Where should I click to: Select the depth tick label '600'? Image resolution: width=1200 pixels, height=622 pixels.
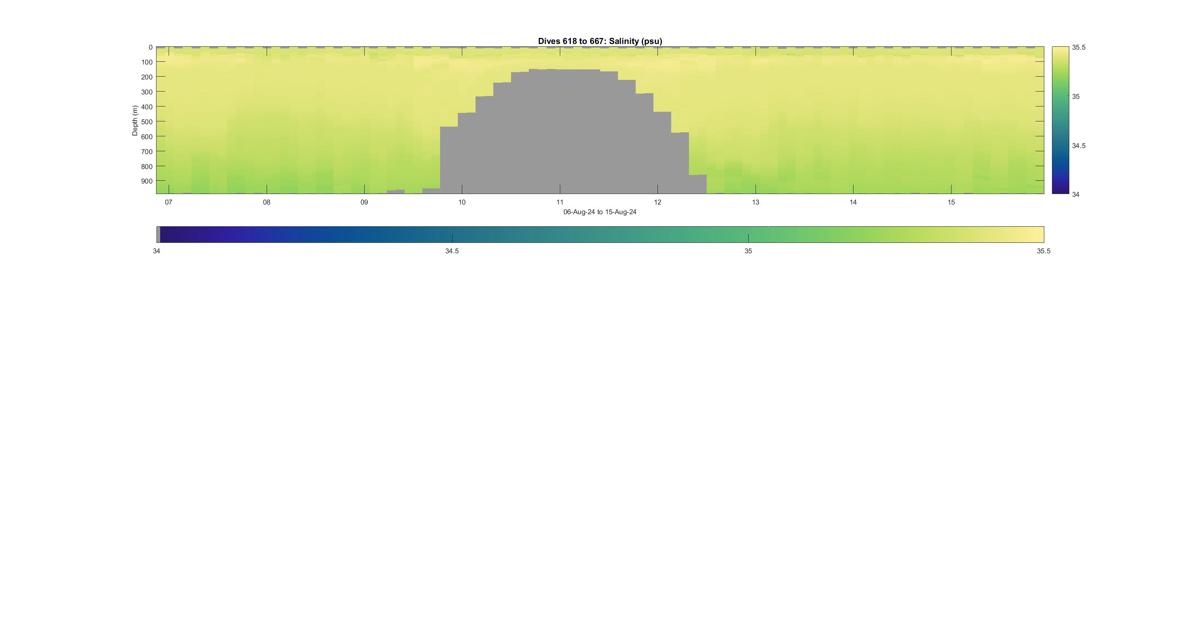click(146, 137)
